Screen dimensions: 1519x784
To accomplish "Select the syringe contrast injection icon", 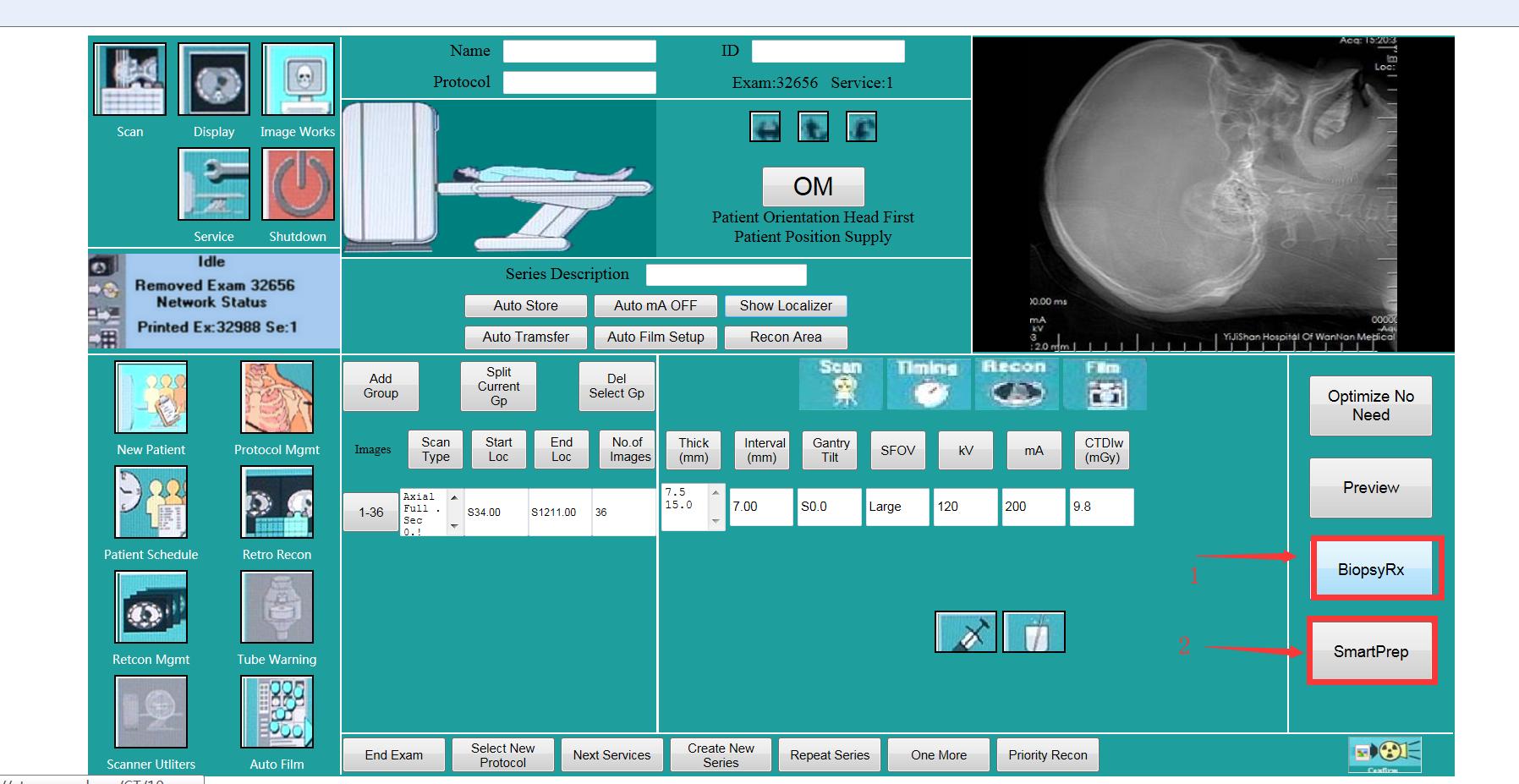I will click(965, 632).
